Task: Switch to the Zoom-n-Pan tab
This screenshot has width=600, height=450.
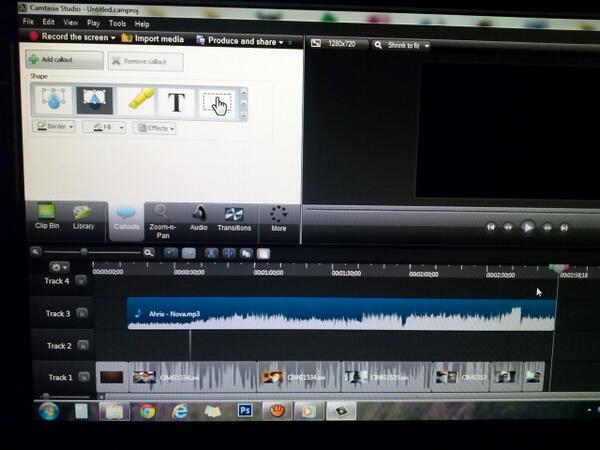Action: coord(163,222)
